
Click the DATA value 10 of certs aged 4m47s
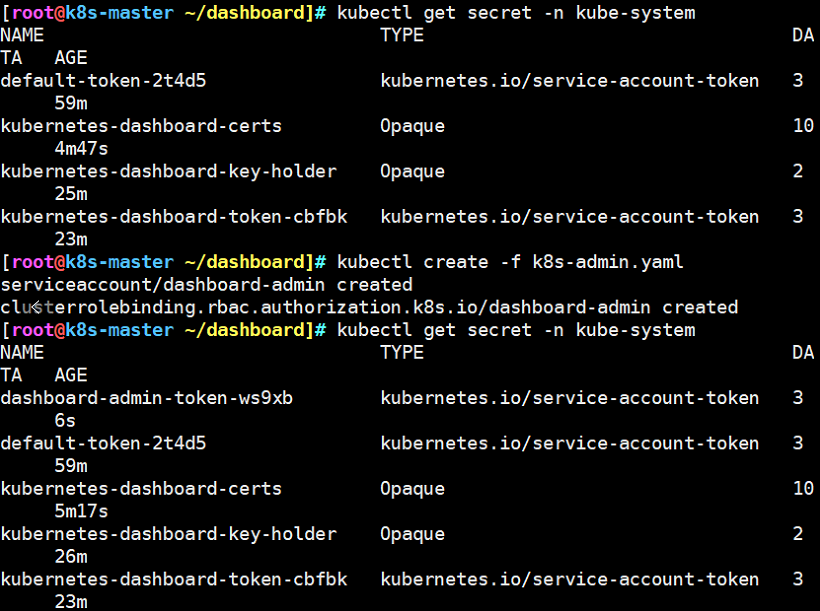(x=803, y=126)
